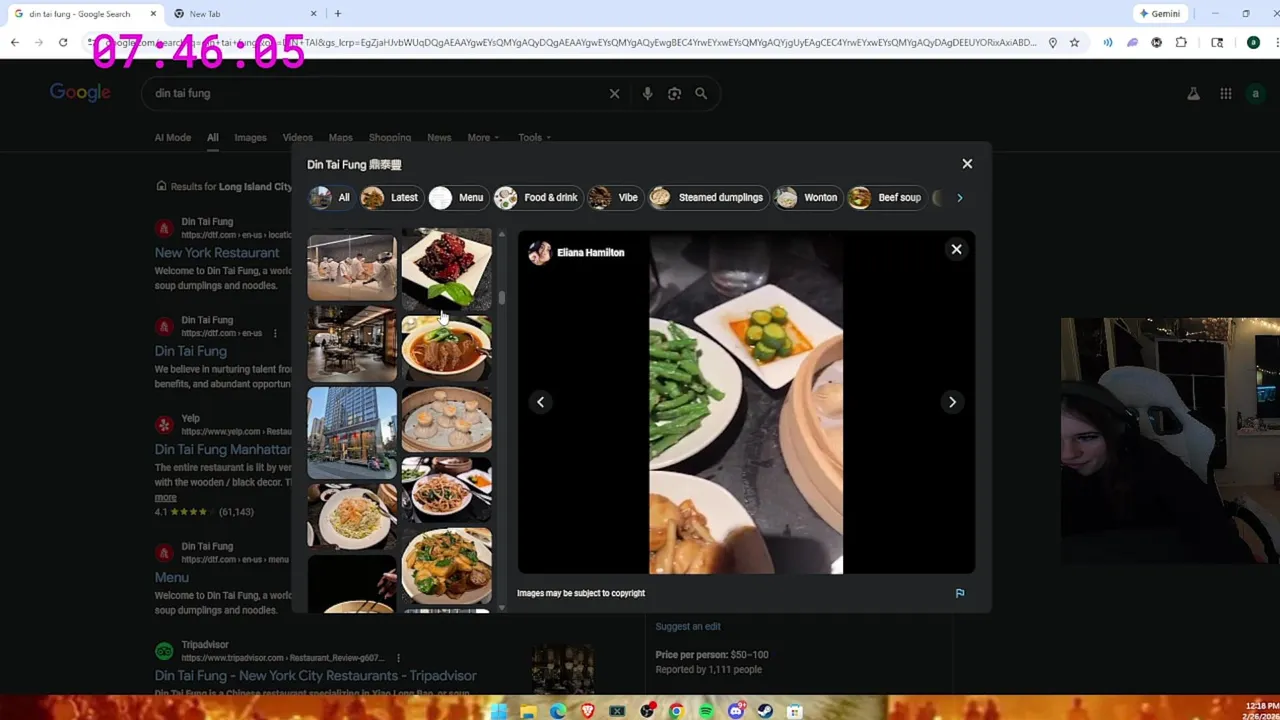Screen dimensions: 1280x720
Task: Open the glazed ribs with basil thumbnail
Action: pyautogui.click(x=446, y=268)
